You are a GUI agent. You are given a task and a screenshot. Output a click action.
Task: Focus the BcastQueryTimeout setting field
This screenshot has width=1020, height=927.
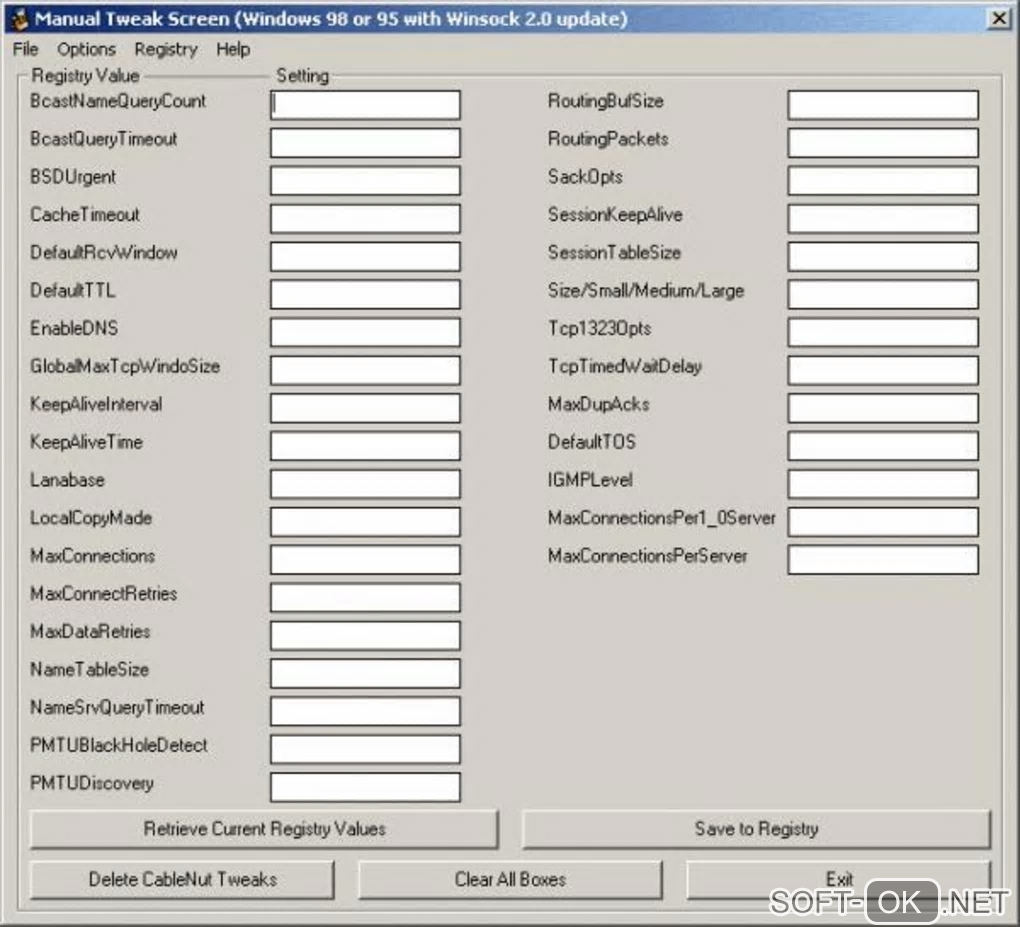tap(365, 142)
